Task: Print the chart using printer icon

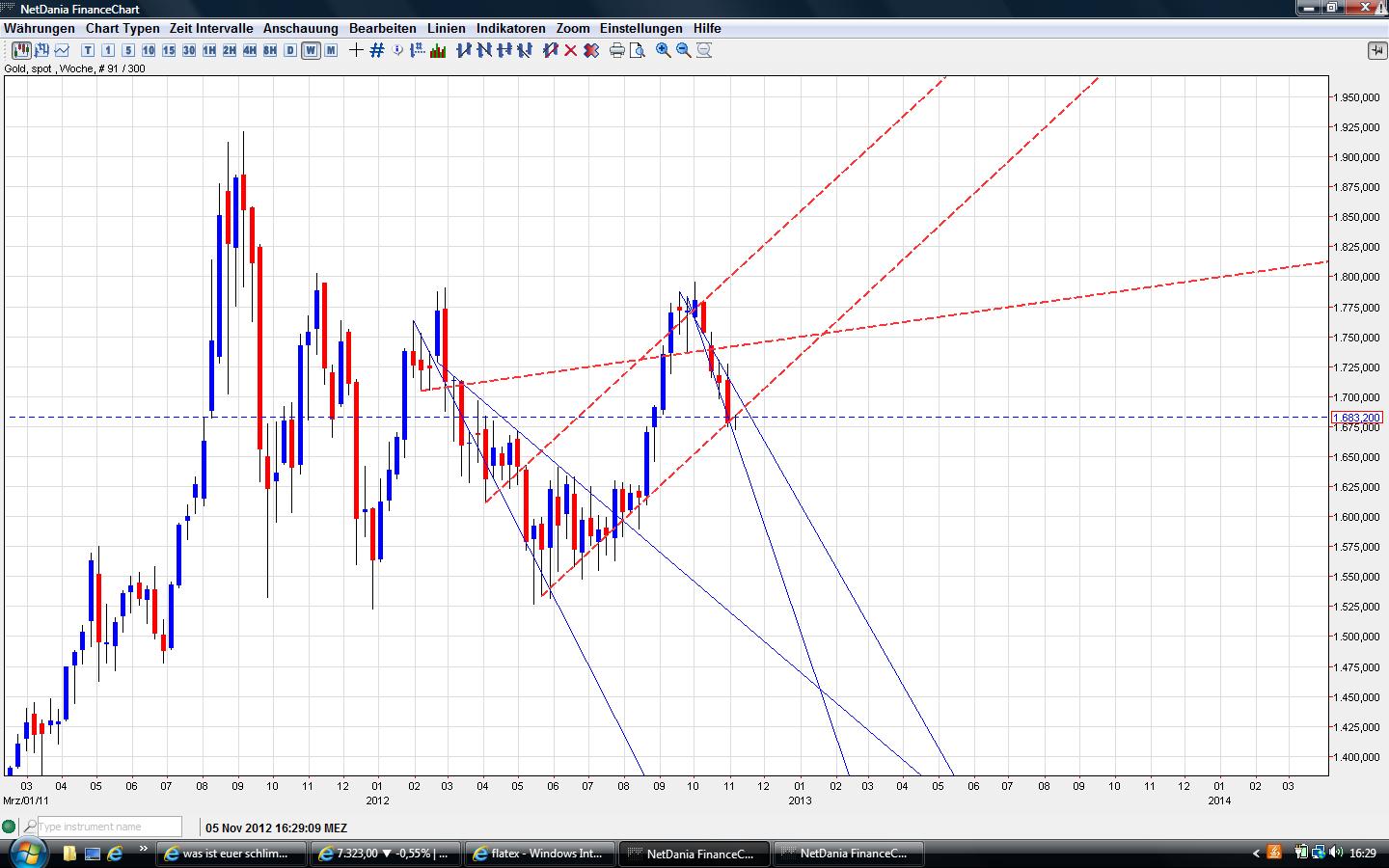Action: 617,50
